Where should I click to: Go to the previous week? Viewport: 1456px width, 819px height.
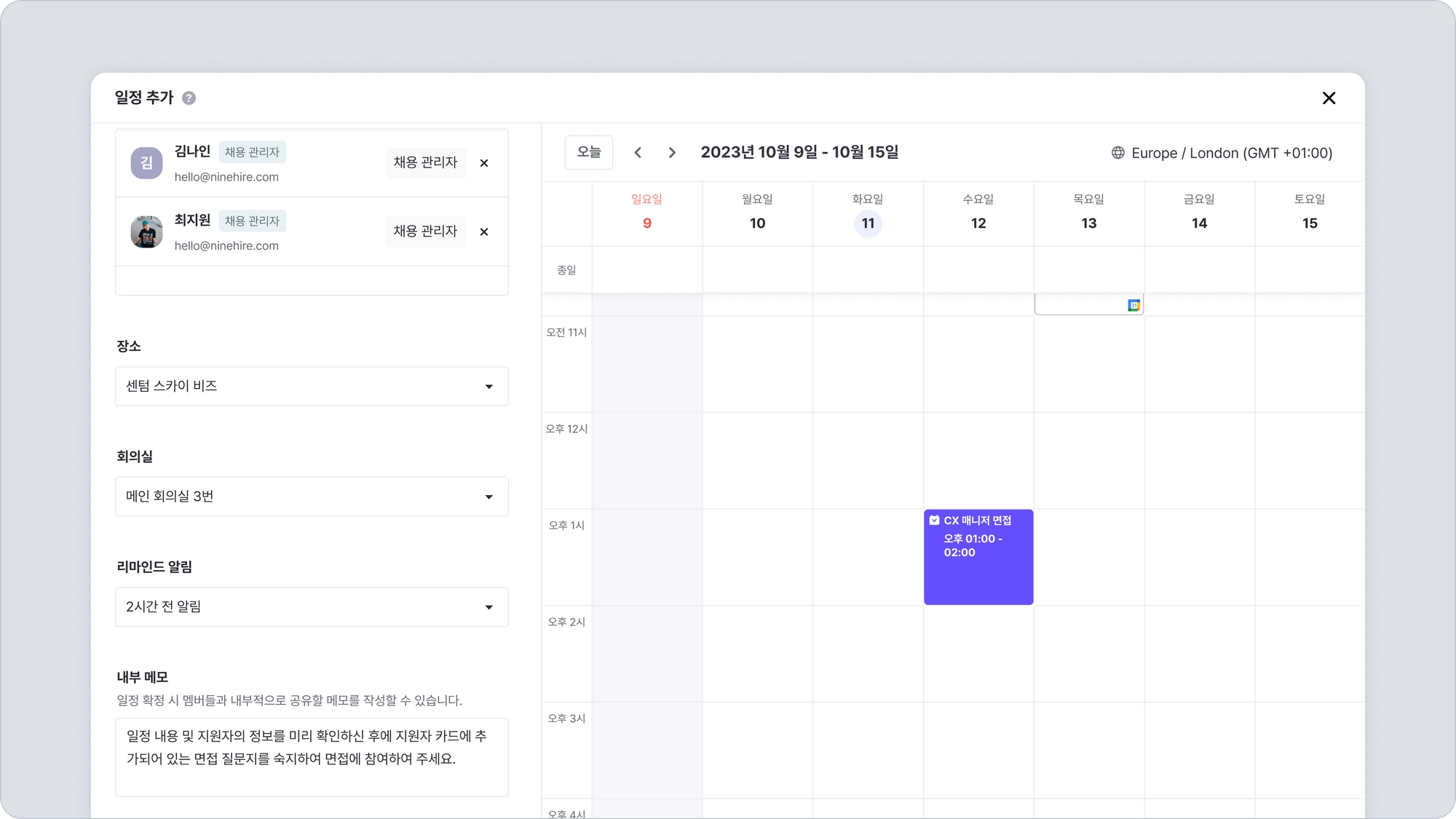[x=638, y=153]
